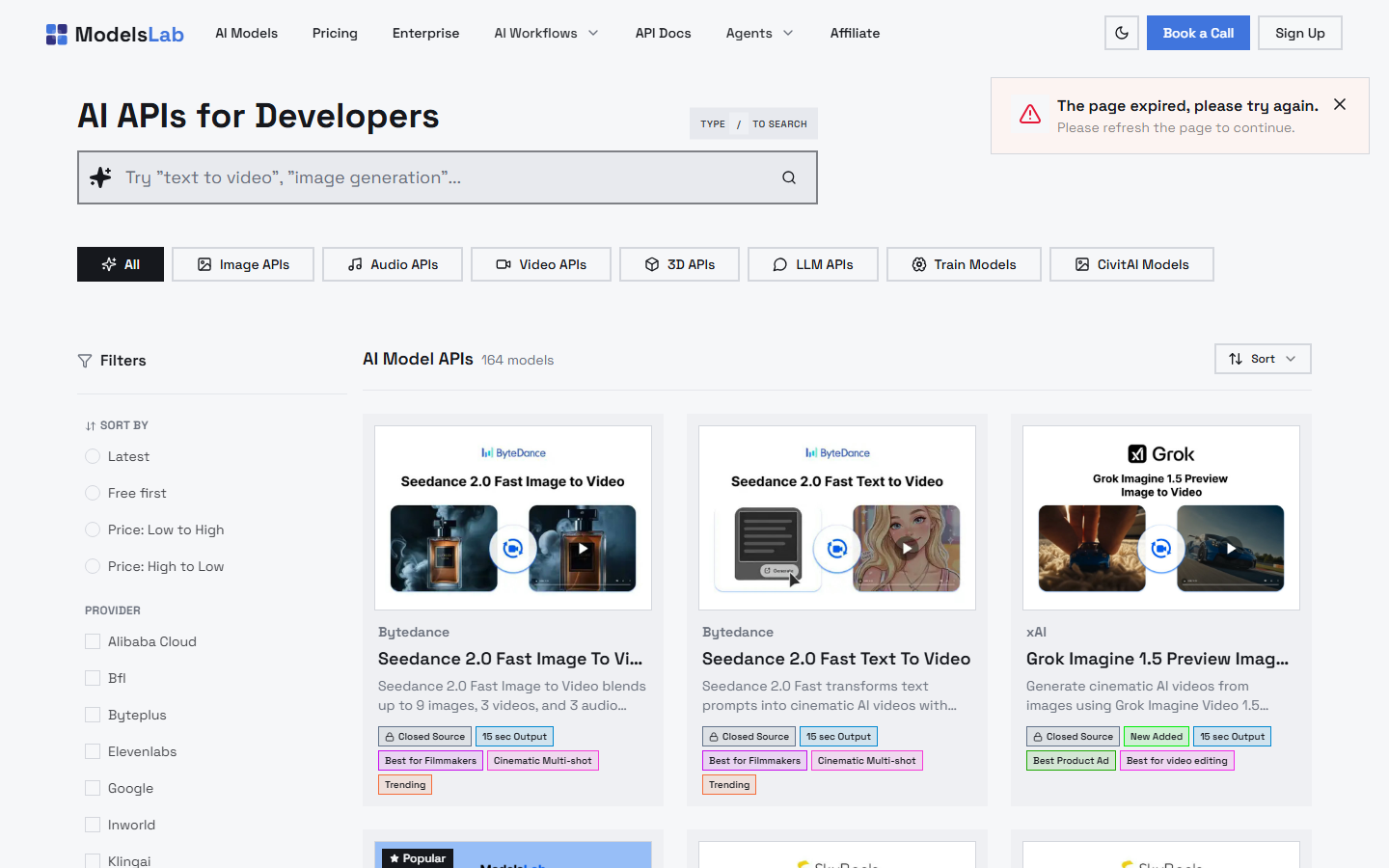Click the sparkle icon in search bar
The image size is (1389, 868).
pos(100,177)
